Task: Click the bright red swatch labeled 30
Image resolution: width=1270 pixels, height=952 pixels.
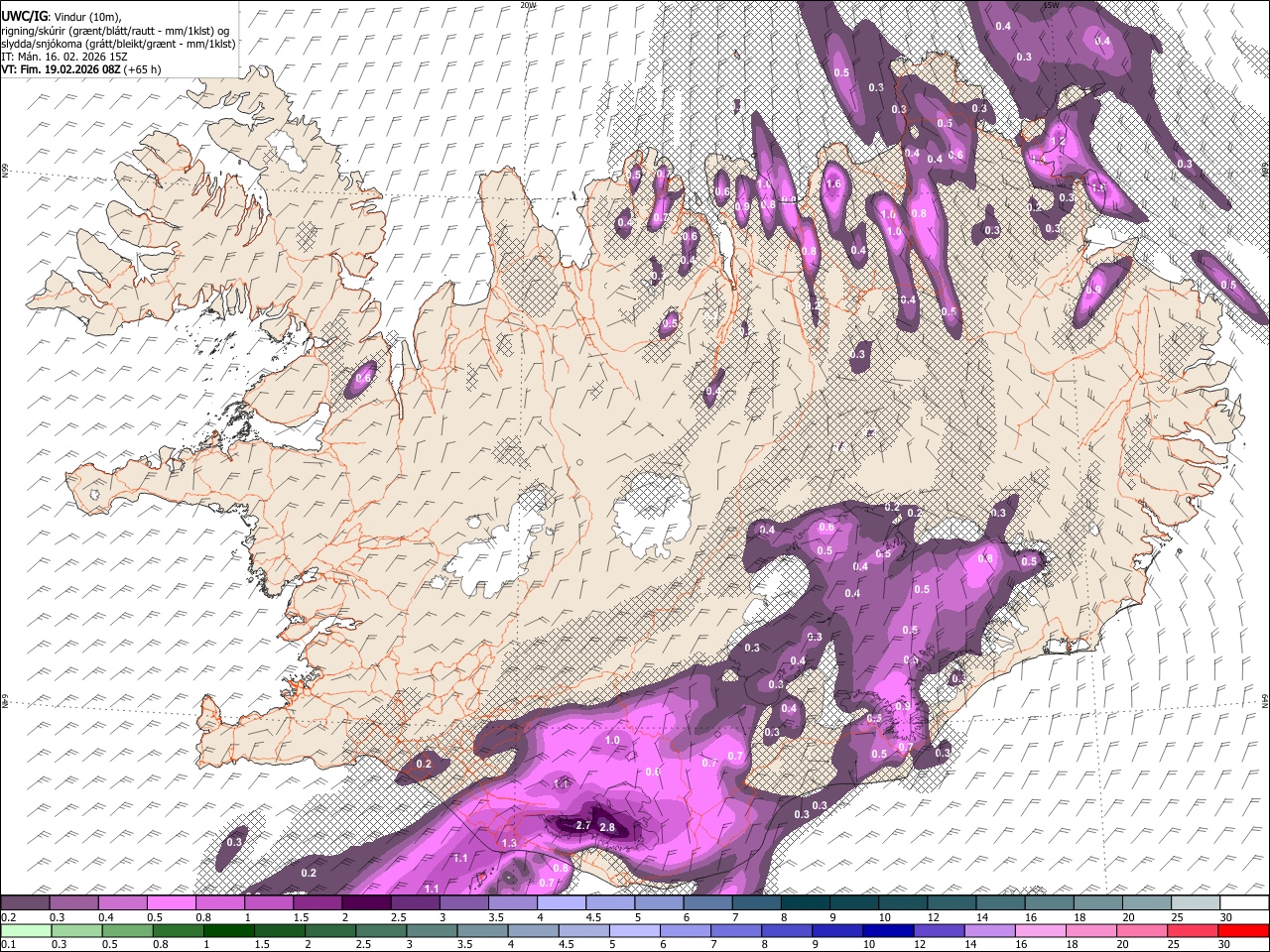Action: click(x=1244, y=930)
